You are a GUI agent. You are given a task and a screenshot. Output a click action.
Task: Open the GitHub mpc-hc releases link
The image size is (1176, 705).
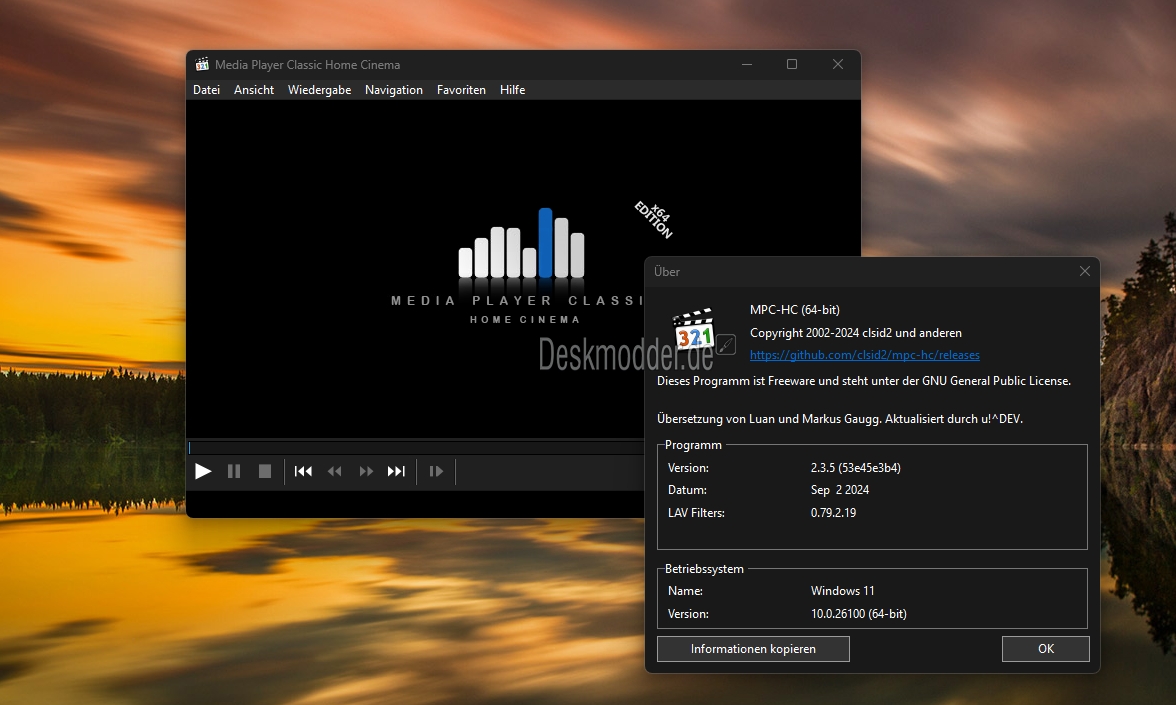[x=865, y=355]
